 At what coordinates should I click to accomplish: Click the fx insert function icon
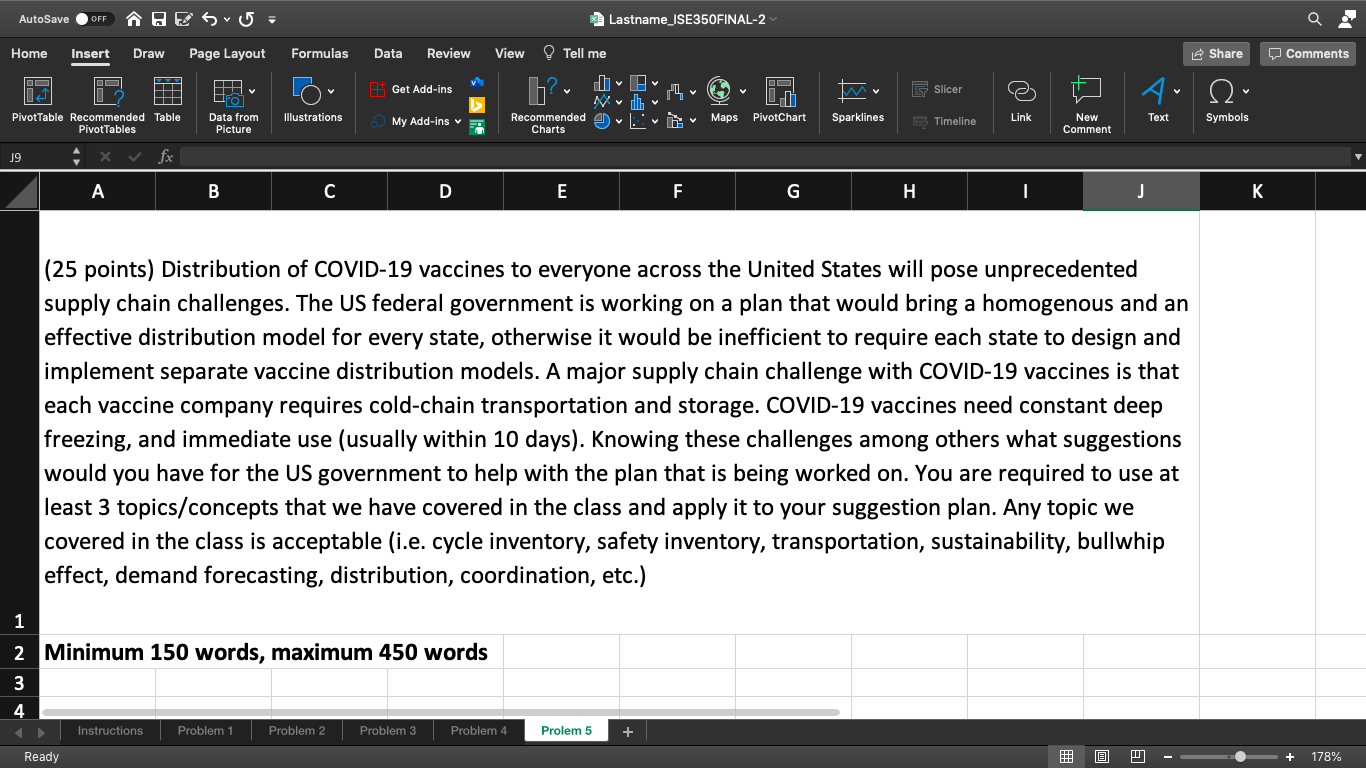166,157
